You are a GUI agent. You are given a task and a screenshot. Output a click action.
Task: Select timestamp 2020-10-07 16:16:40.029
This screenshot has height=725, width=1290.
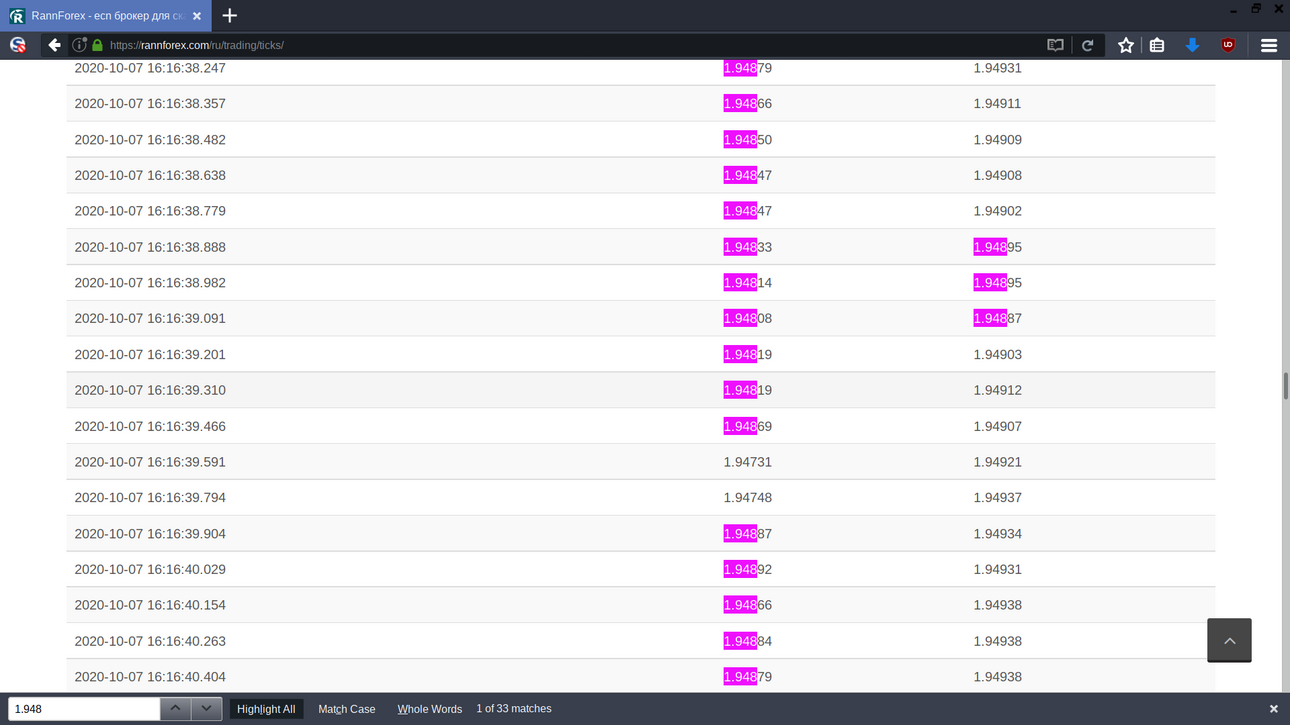click(150, 570)
